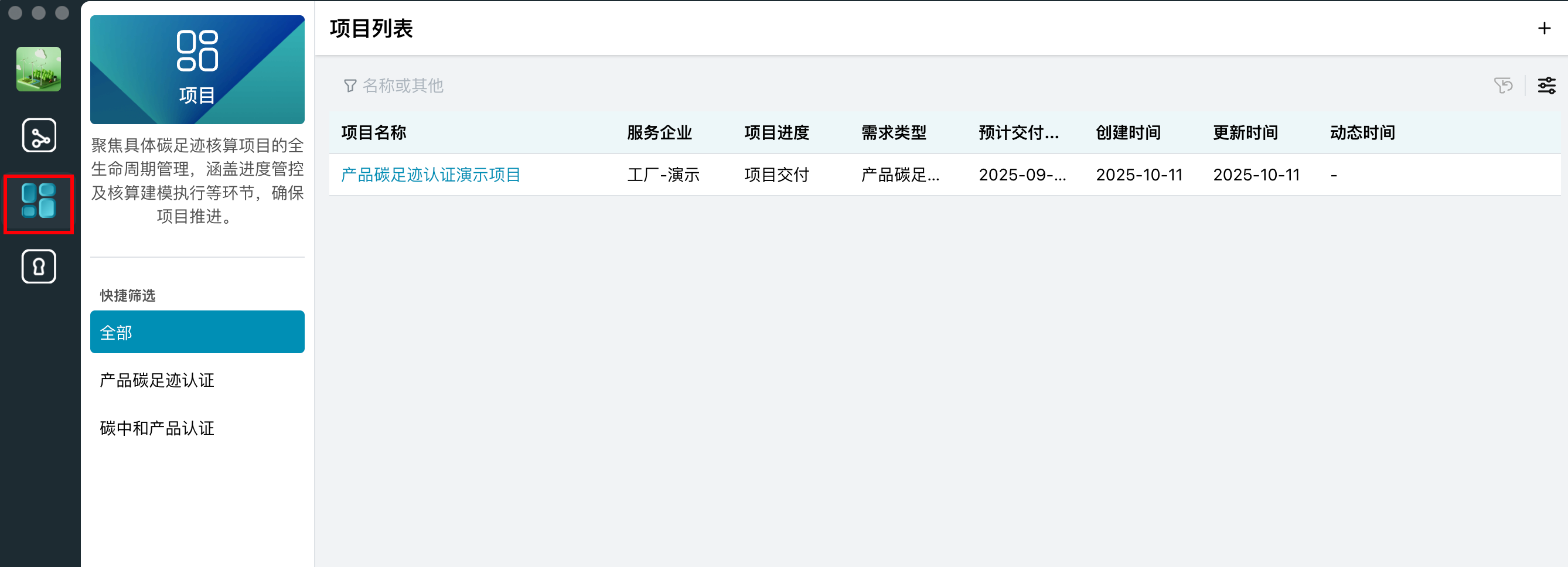The width and height of the screenshot is (1568, 567).
Task: Open the keyhole security sidebar icon
Action: point(39,267)
